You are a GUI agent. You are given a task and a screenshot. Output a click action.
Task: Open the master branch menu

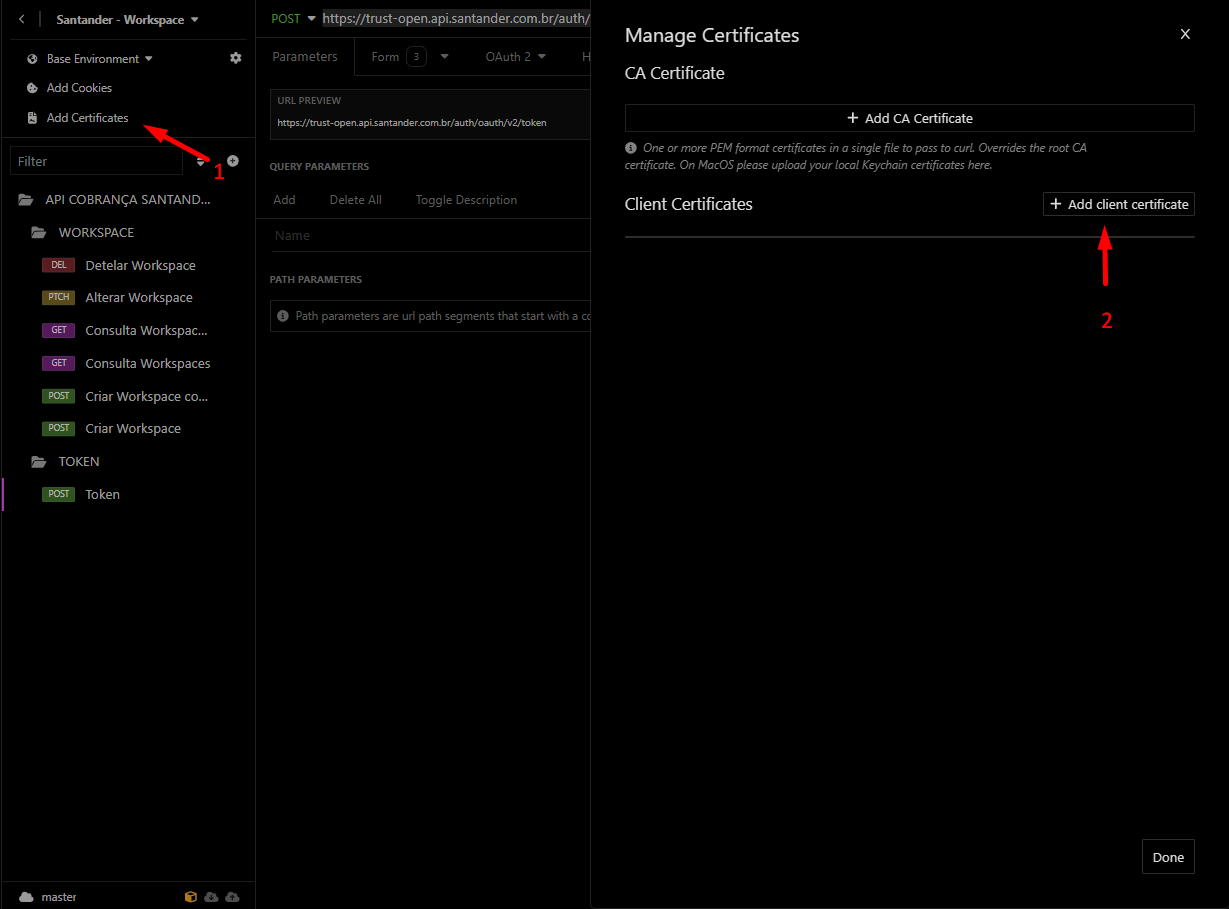pyautogui.click(x=48, y=897)
